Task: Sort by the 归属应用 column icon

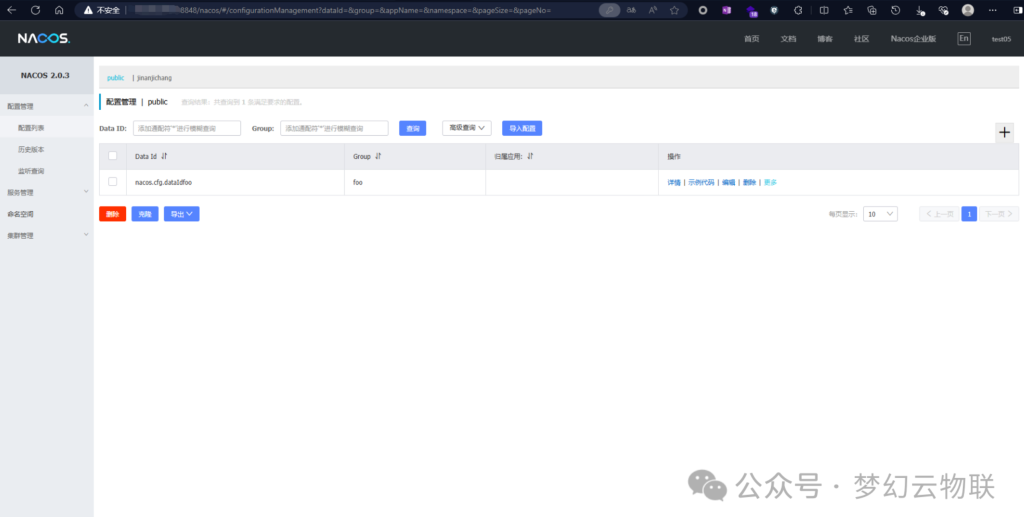Action: click(x=530, y=156)
